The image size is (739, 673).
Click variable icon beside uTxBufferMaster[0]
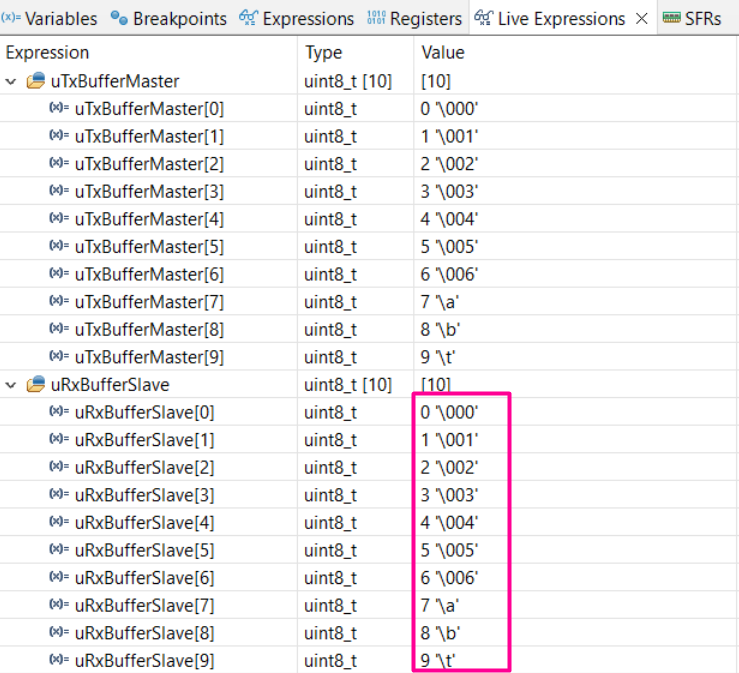coord(59,107)
